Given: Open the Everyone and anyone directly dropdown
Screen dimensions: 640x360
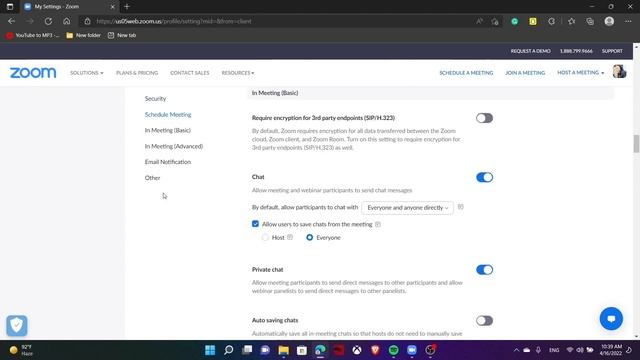Looking at the screenshot, I should pos(407,208).
